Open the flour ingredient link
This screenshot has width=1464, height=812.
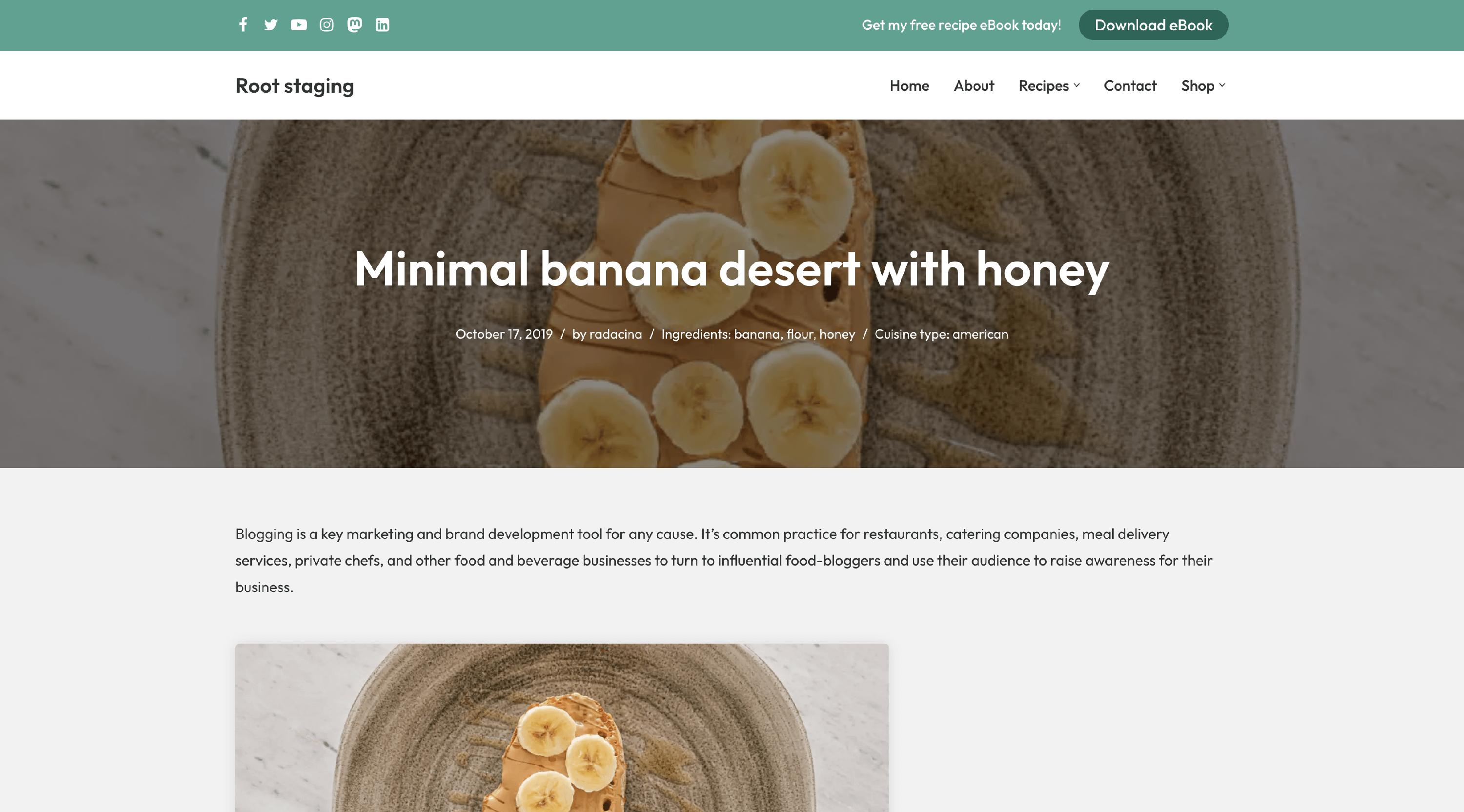800,334
